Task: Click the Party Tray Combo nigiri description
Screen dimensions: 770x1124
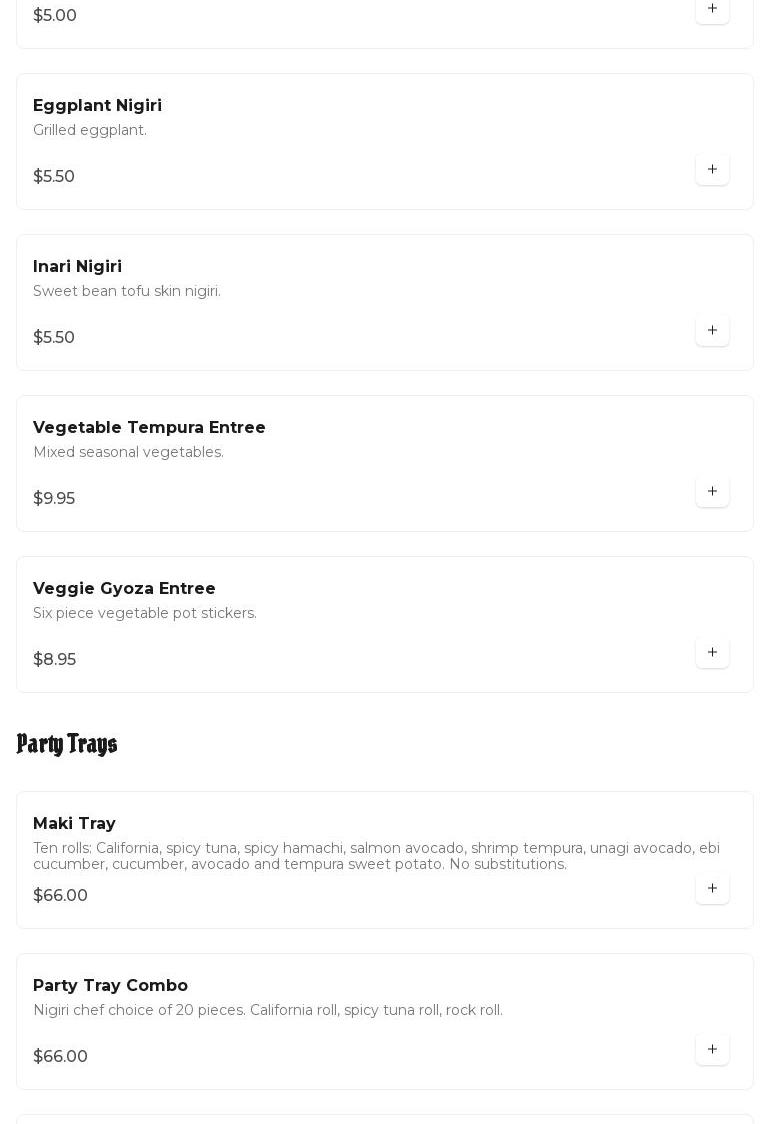Action: [268, 1011]
